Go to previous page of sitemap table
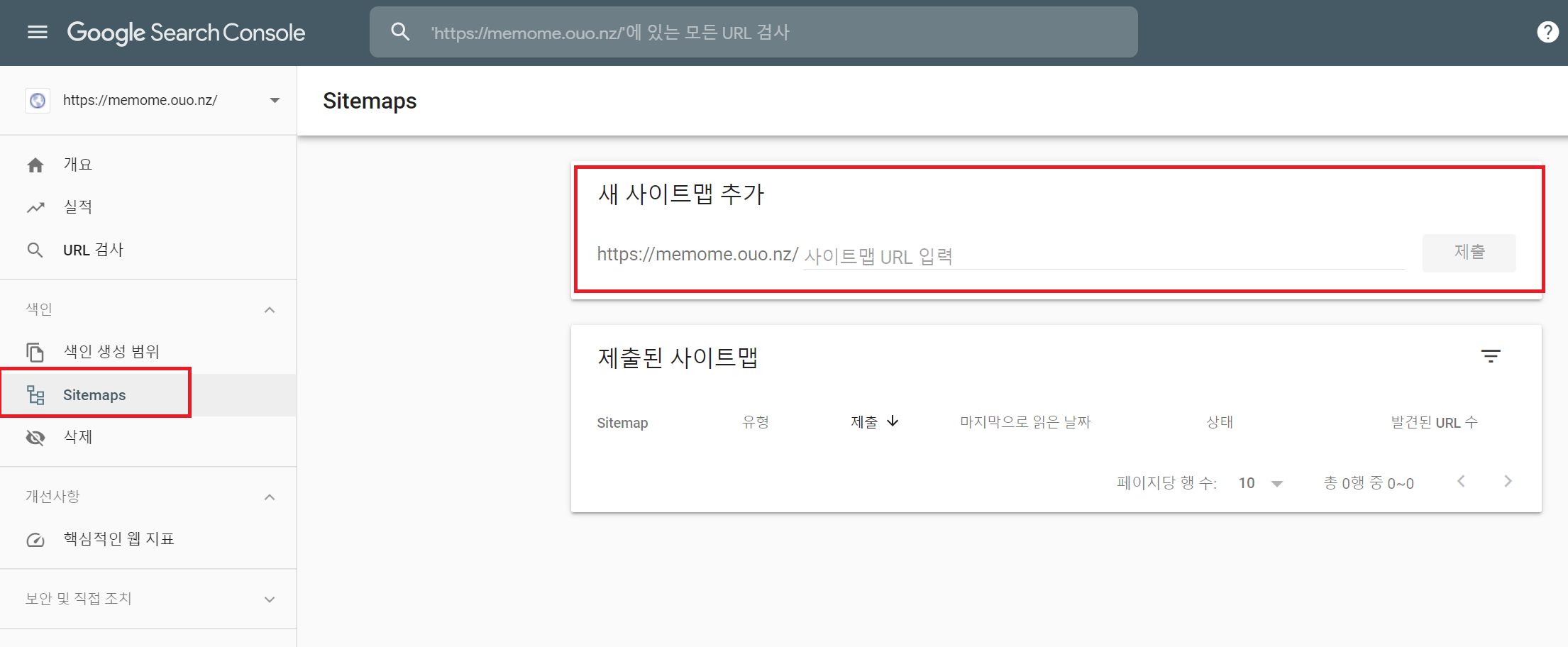 pos(1461,481)
